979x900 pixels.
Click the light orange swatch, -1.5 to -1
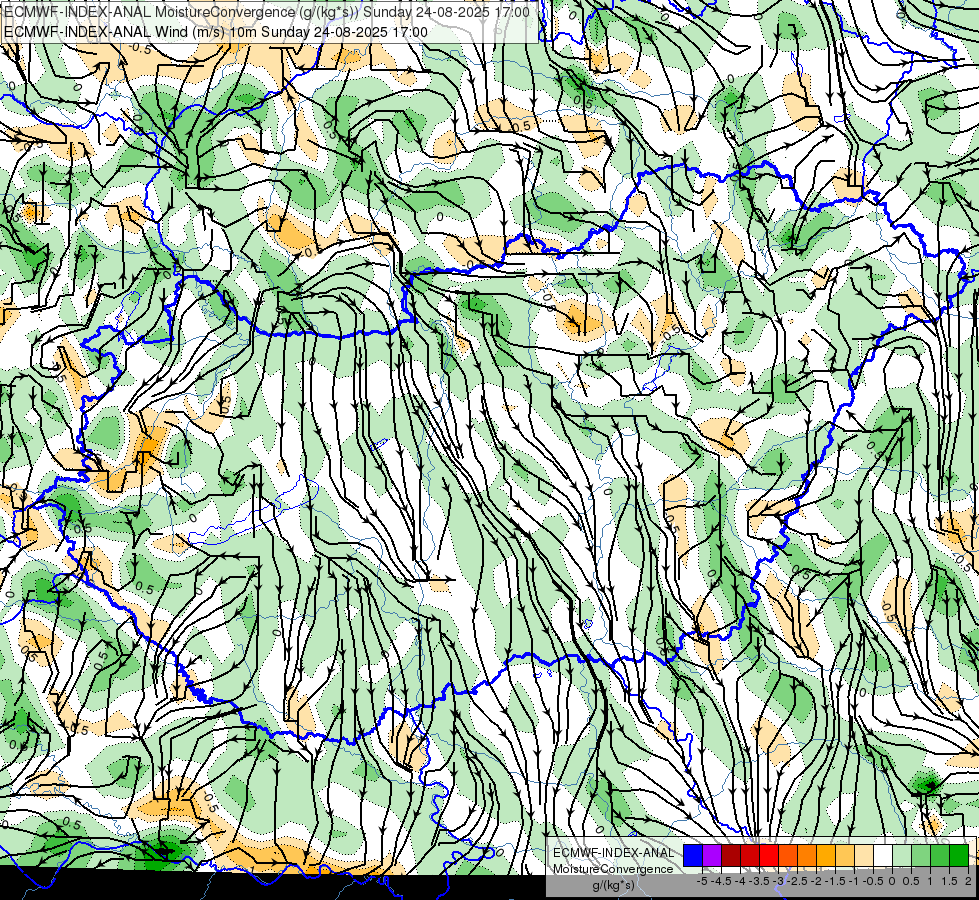(845, 856)
